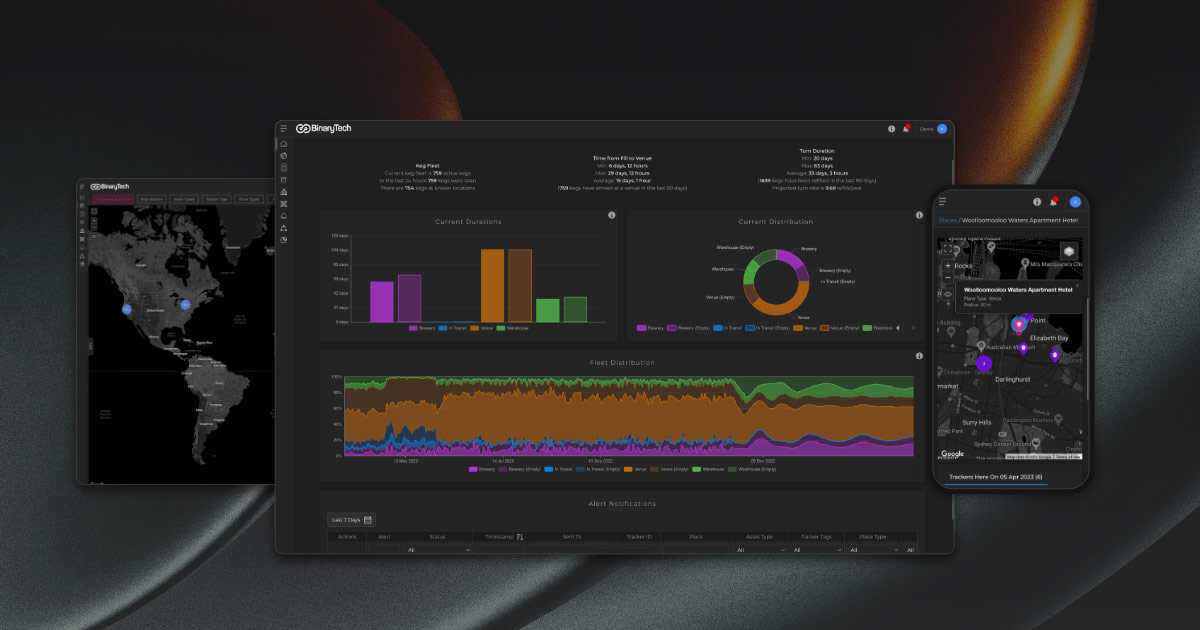The image size is (1200, 630).
Task: Click the pink location pin on phone map
Action: (x=1019, y=324)
